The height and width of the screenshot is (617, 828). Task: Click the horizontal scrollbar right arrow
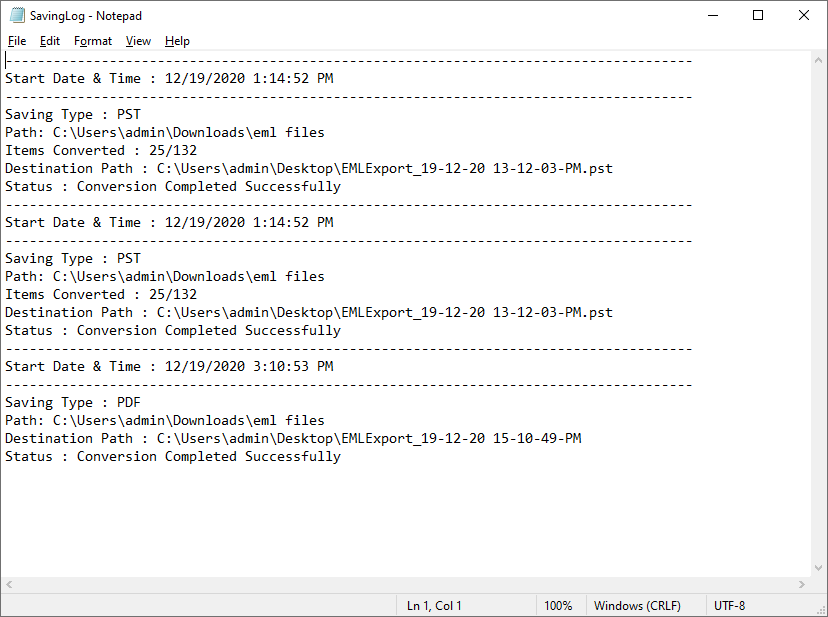tap(802, 584)
